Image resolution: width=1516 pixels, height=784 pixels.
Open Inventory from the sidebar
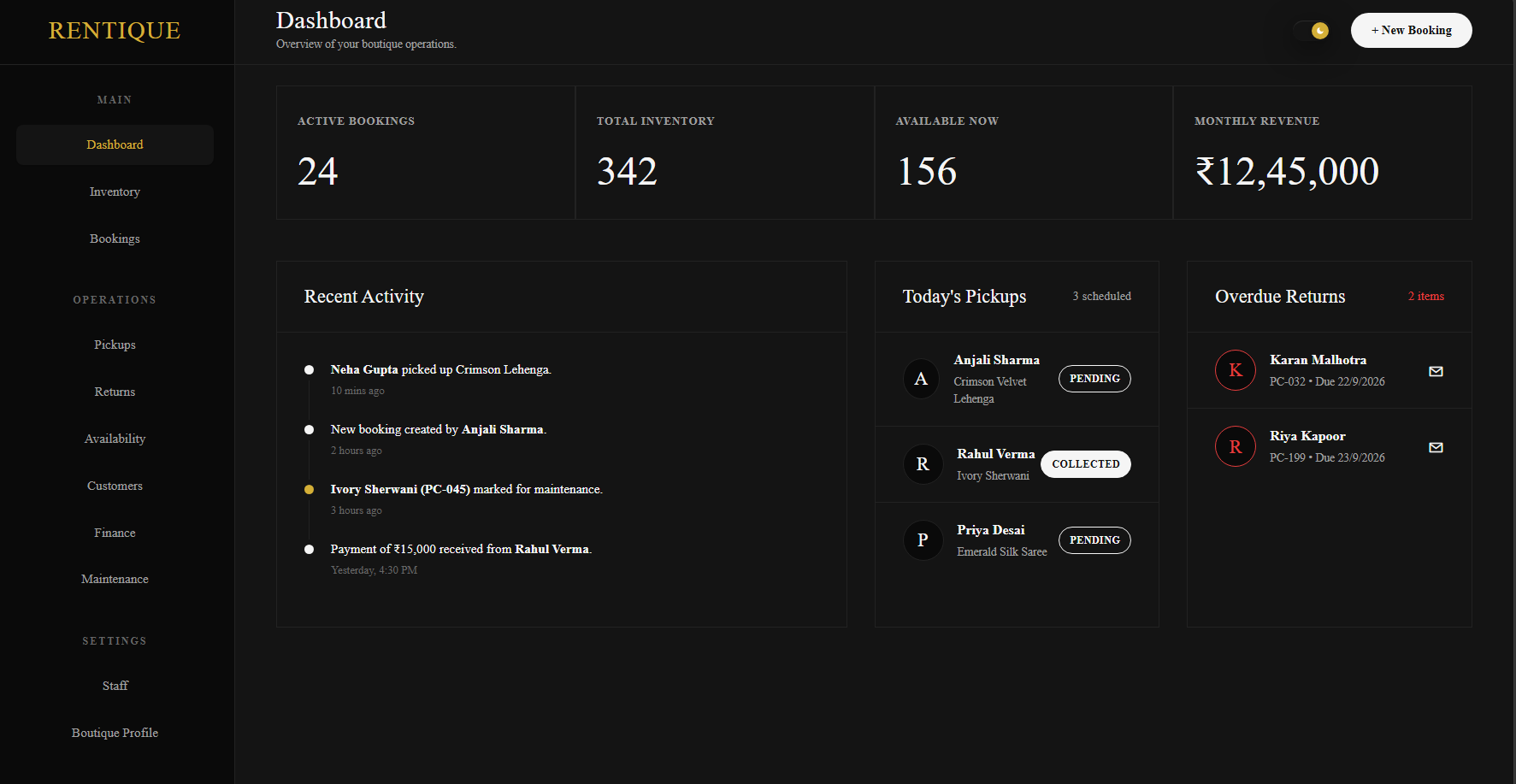115,192
